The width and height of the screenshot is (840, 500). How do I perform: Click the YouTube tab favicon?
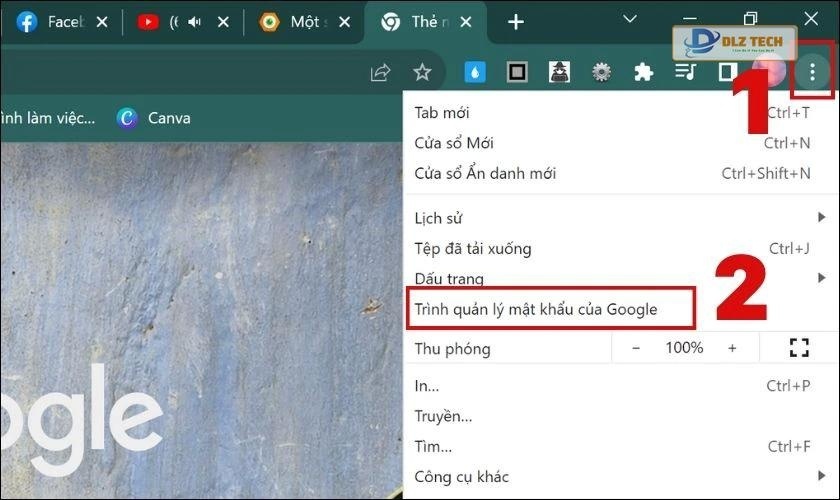click(x=148, y=22)
